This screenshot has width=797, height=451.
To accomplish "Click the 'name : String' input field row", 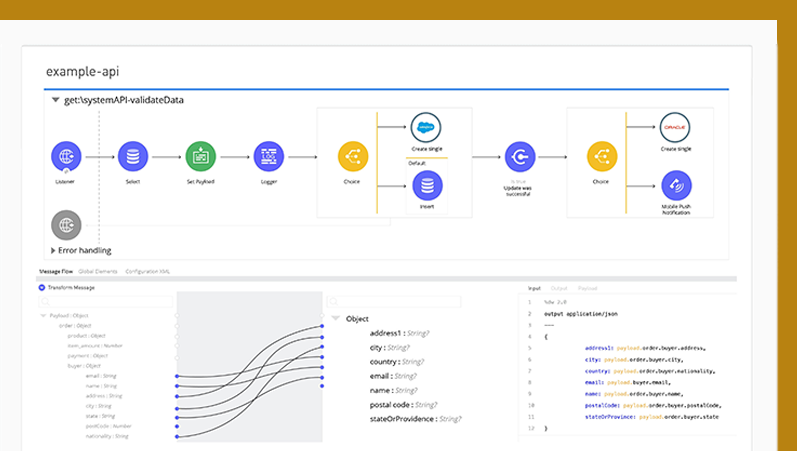I will click(x=101, y=386).
